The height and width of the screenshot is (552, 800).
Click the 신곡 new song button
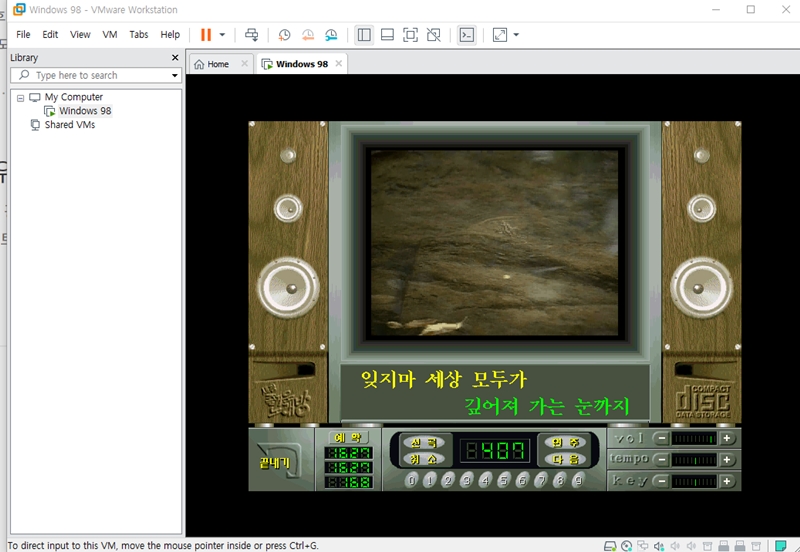coord(425,442)
